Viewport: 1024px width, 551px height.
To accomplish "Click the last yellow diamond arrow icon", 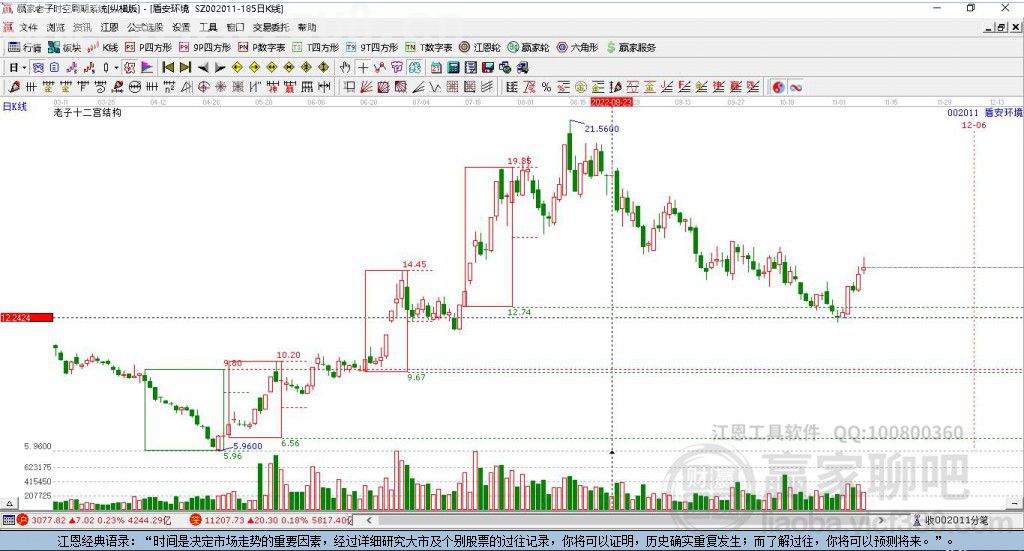I will (323, 67).
